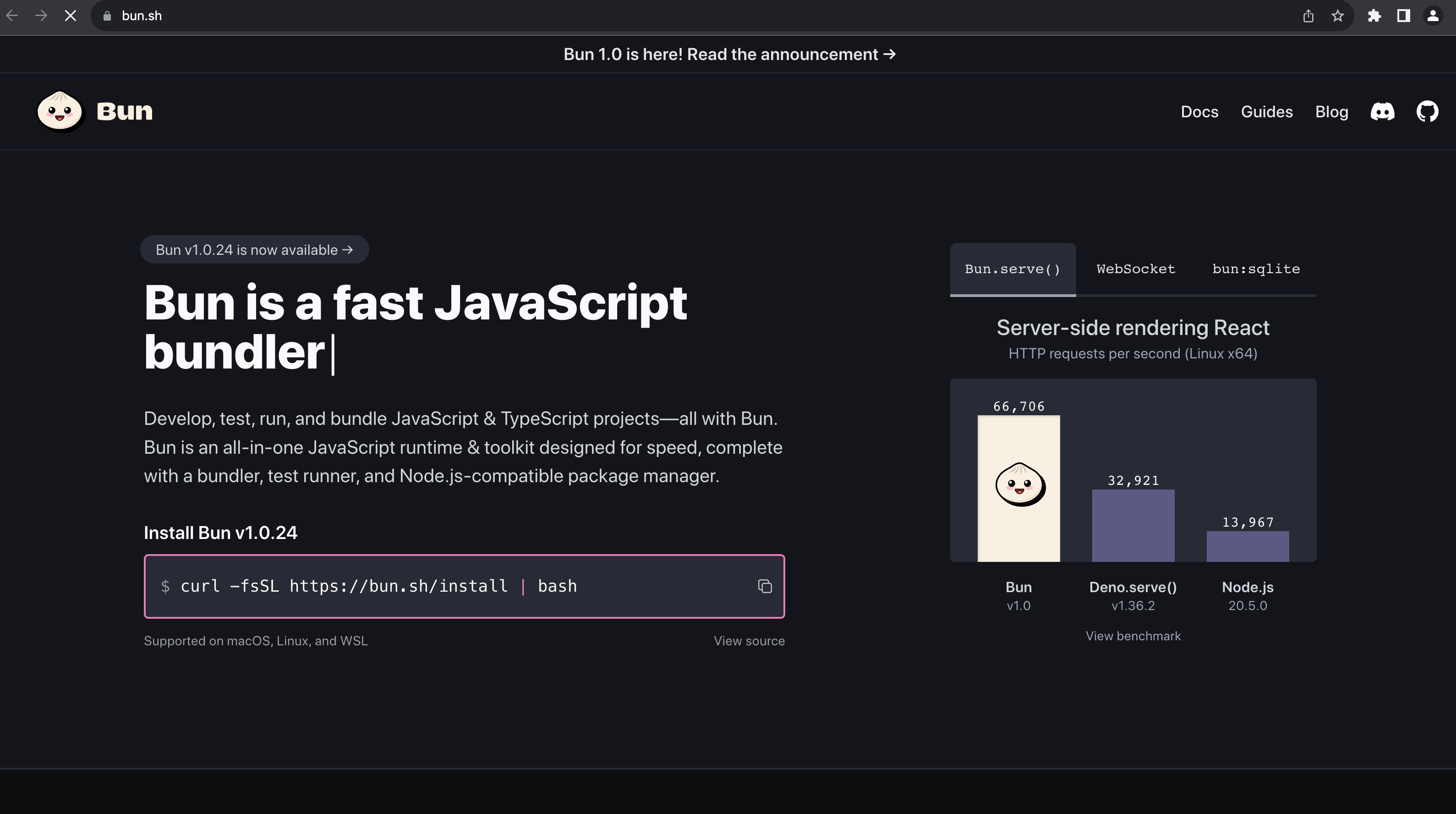Click the text Supported on macOS, Linux, and WSL
This screenshot has width=1456, height=814.
click(256, 641)
